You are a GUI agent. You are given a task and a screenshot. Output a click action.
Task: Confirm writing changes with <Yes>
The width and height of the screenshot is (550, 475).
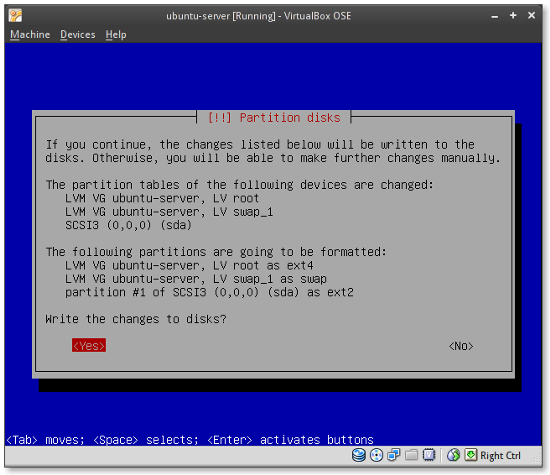tap(89, 346)
